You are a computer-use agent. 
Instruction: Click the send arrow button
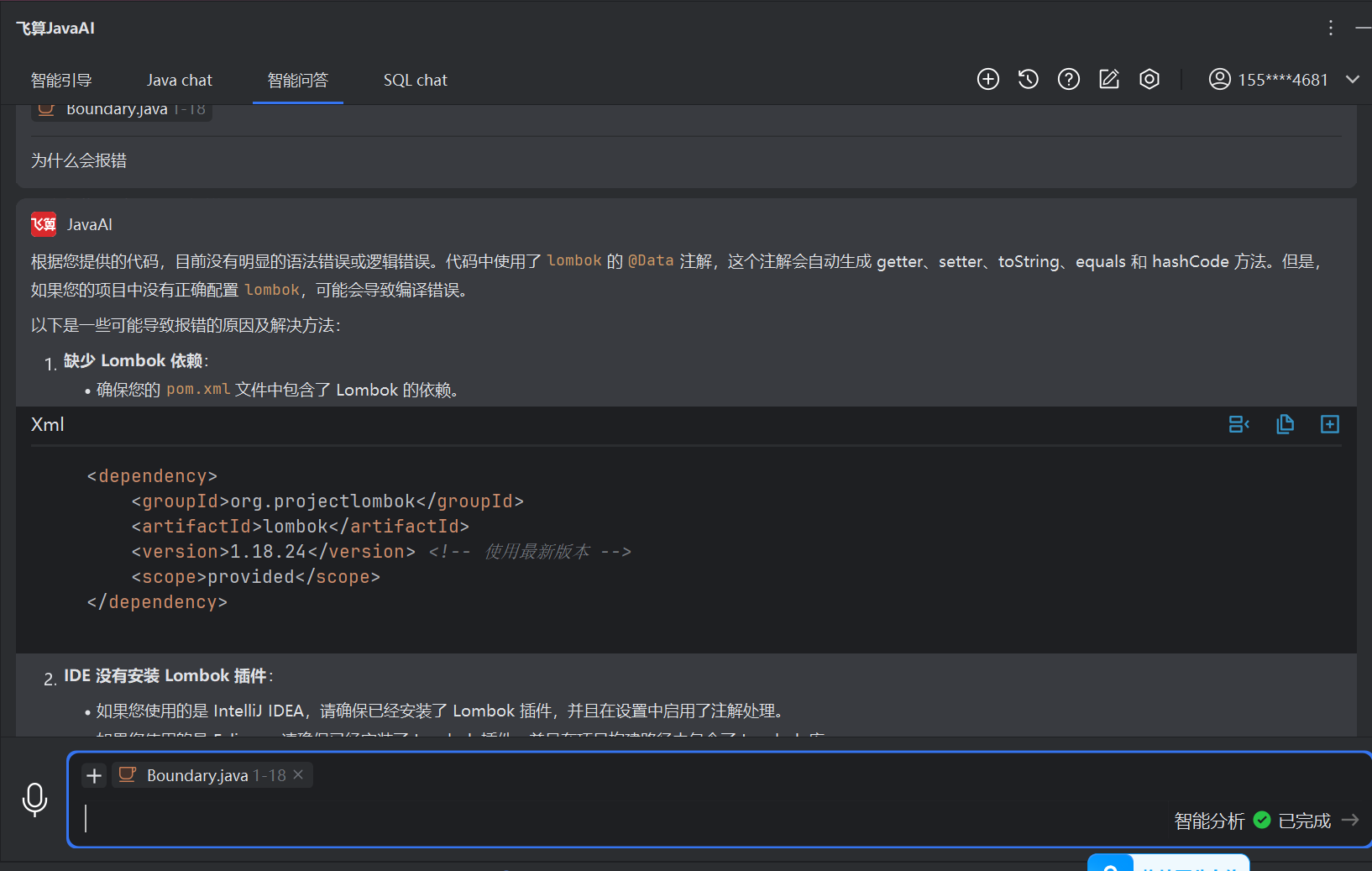1350,820
